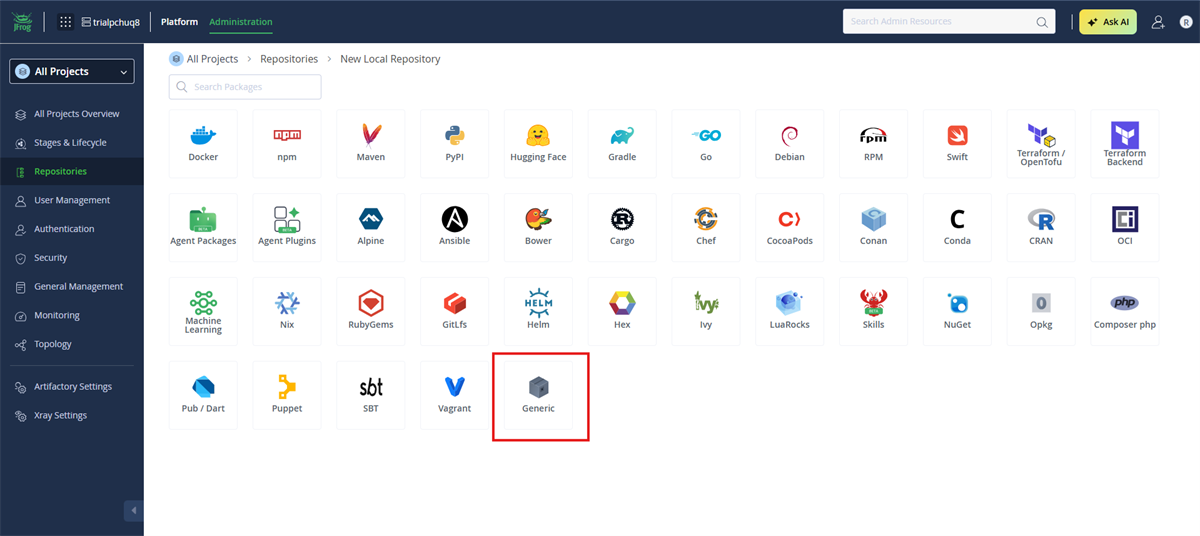Choose the Skills package type
Screen dimensions: 1200x536
tap(873, 312)
